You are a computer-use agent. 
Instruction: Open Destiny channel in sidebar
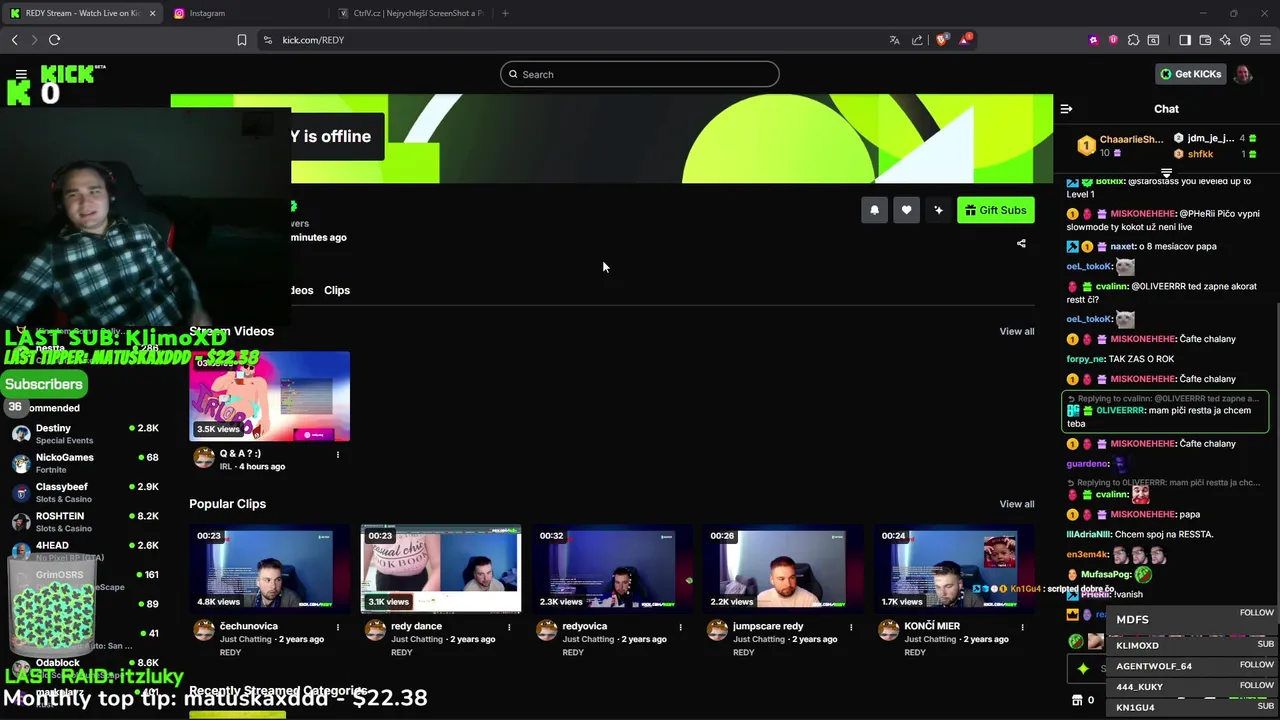click(85, 434)
